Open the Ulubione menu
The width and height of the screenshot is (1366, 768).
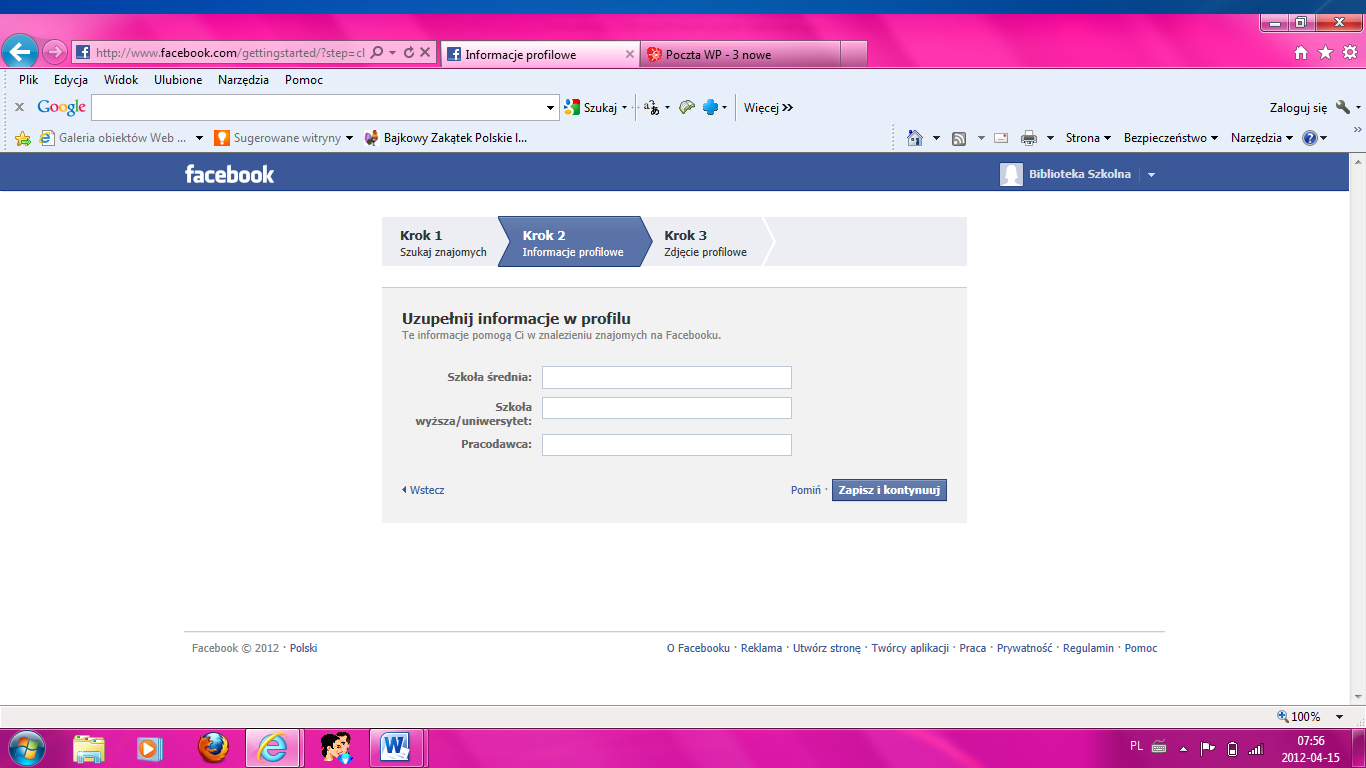[x=178, y=80]
